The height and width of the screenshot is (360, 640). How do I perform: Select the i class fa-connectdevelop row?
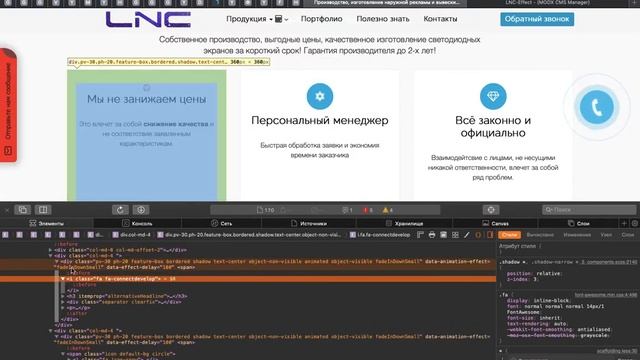point(248,279)
